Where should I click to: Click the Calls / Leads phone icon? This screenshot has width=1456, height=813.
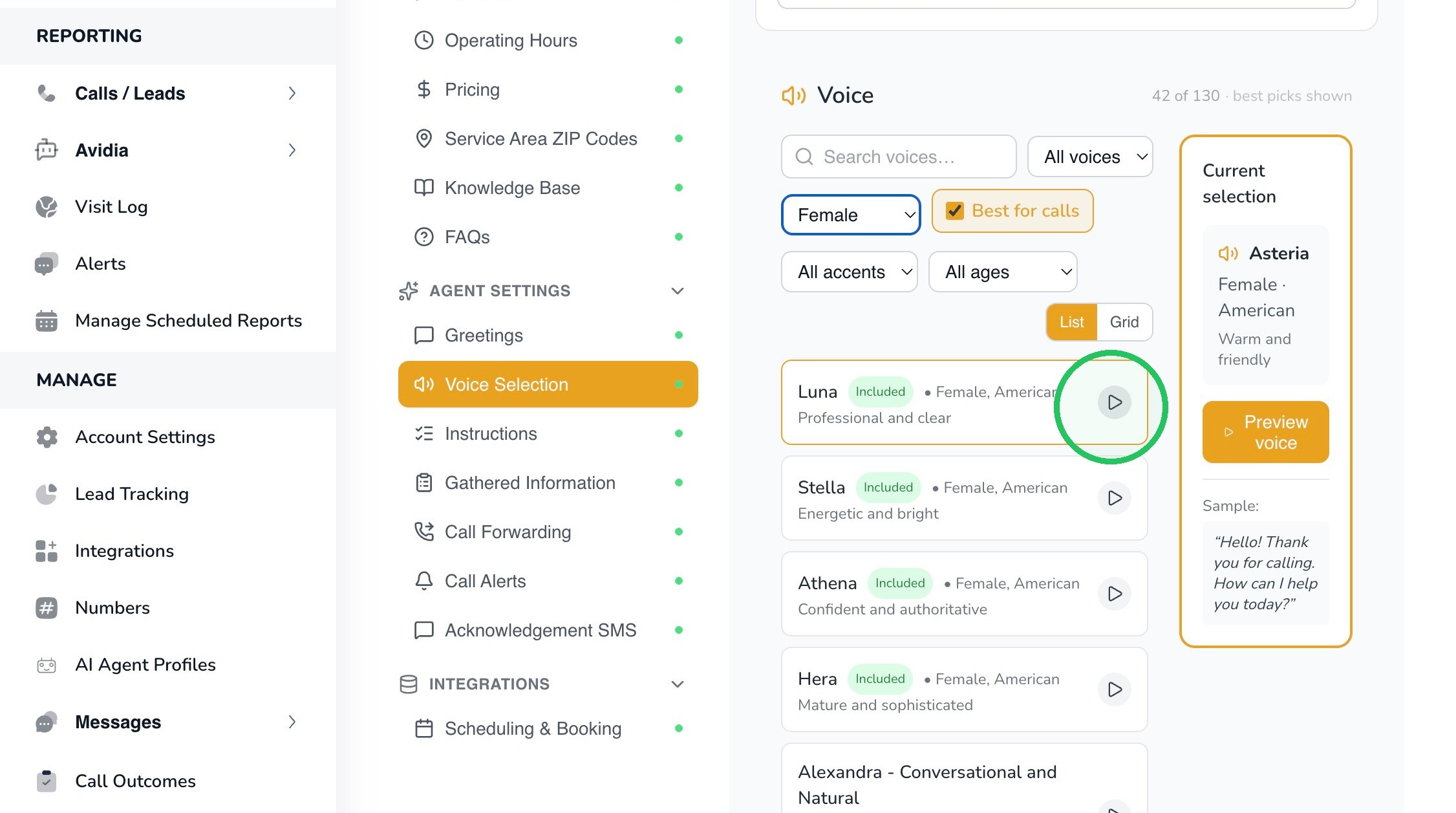46,93
